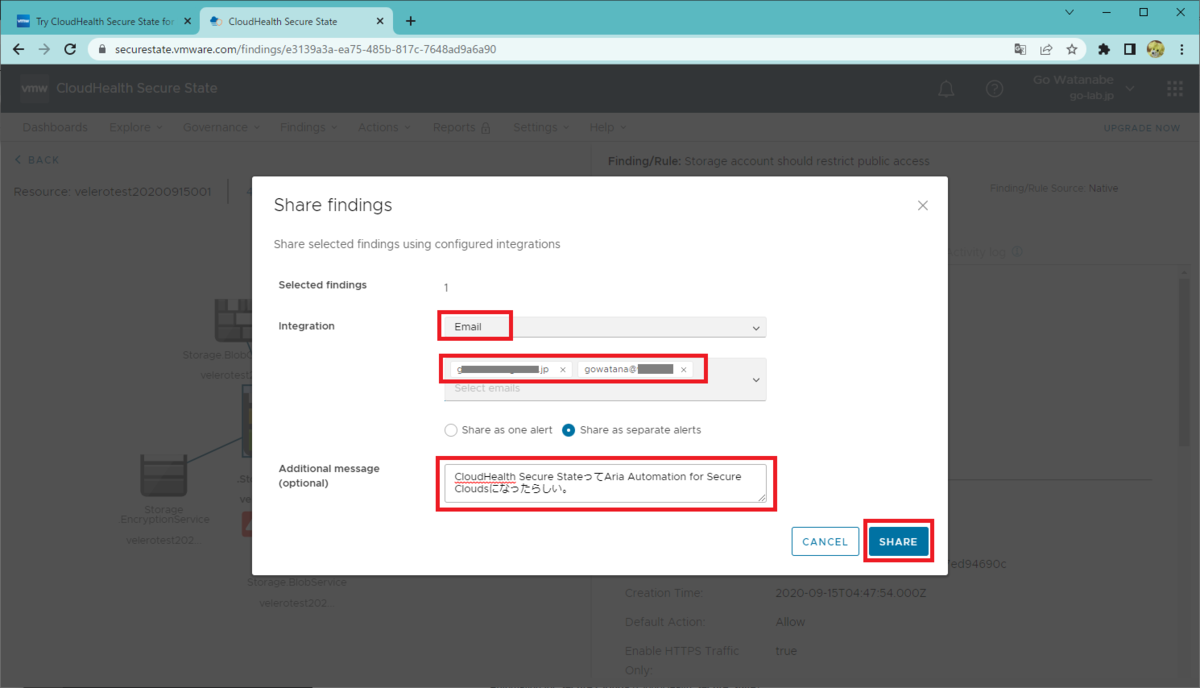Click the Additional message text area
The height and width of the screenshot is (688, 1200).
(x=605, y=483)
